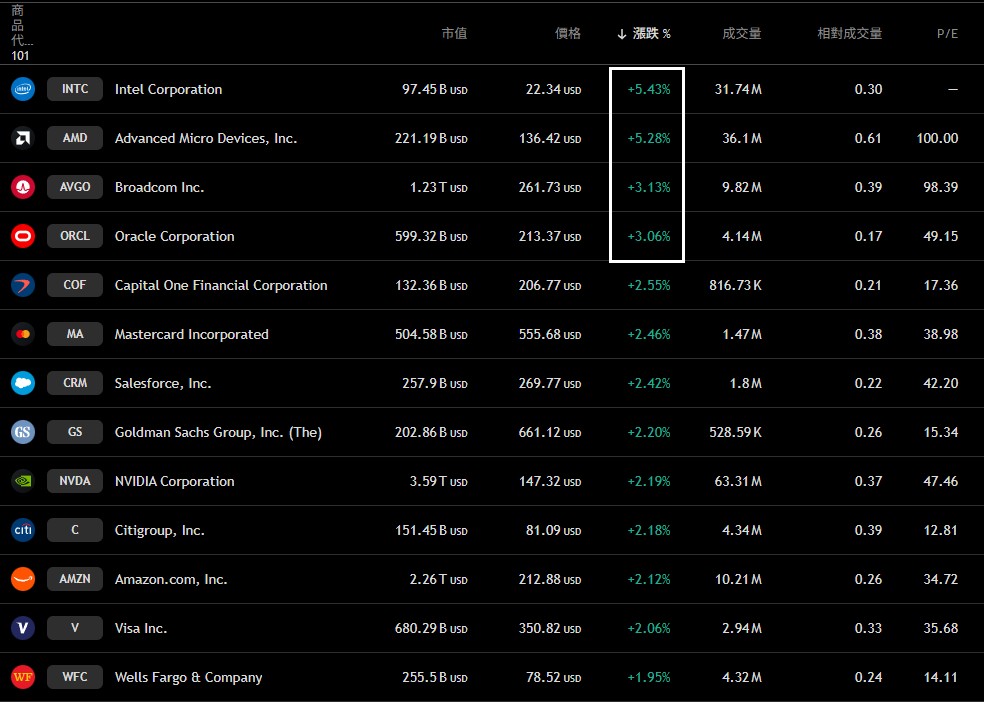This screenshot has height=702, width=984.
Task: Click the Amazon logo icon
Action: 22,579
